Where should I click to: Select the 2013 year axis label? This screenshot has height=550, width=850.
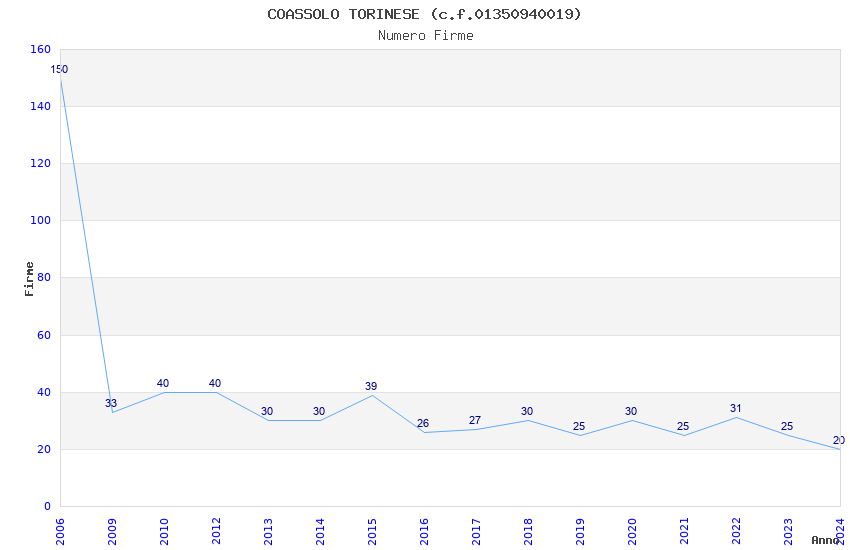[x=268, y=532]
